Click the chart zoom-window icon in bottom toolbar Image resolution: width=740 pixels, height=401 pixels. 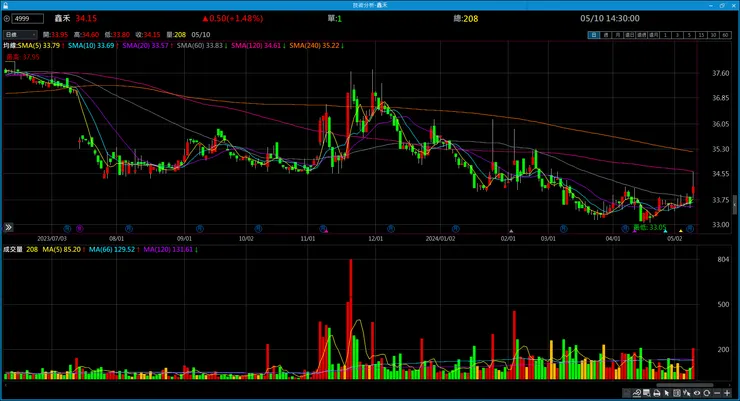tap(647, 393)
